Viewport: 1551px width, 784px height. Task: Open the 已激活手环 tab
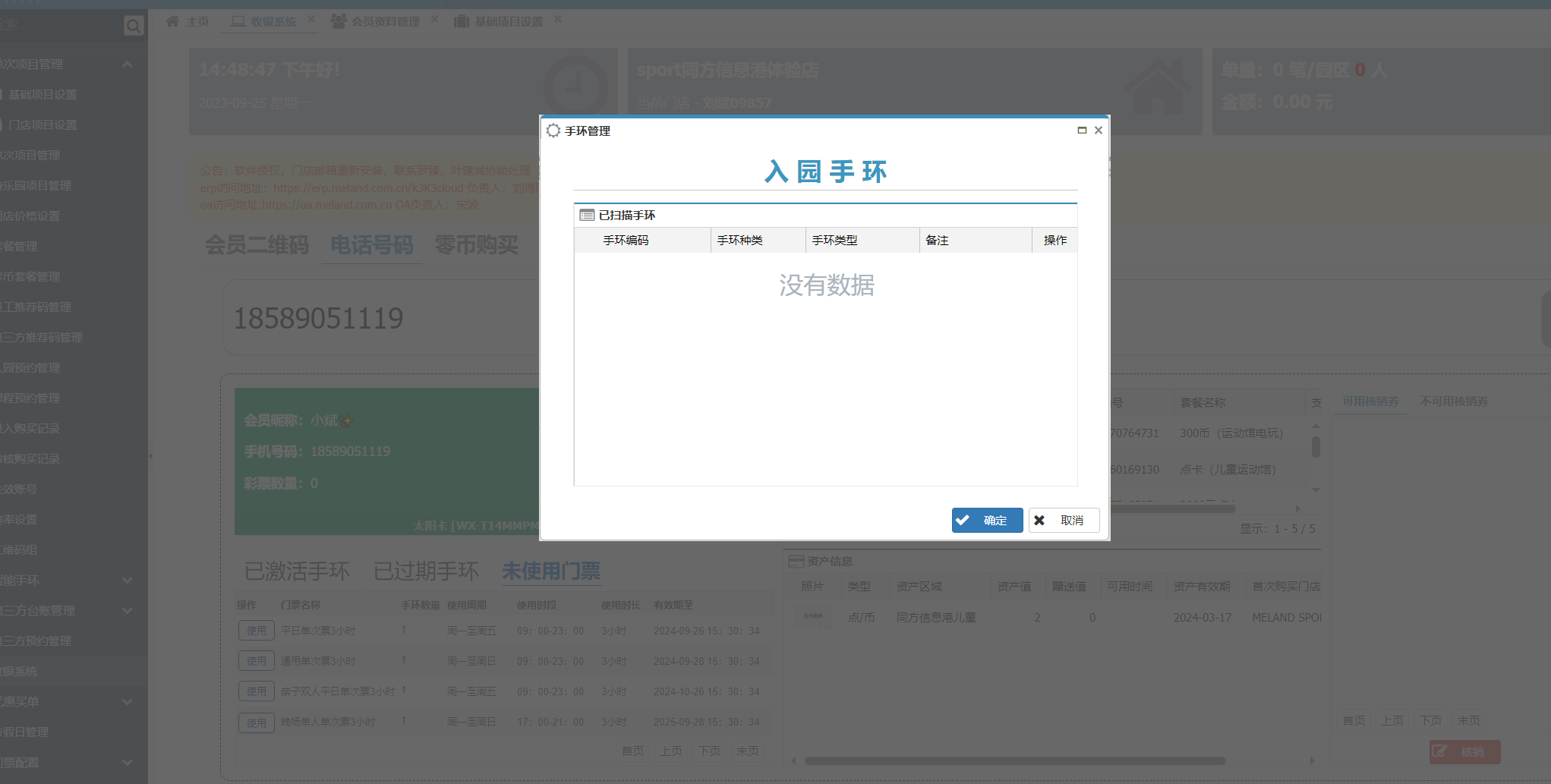[297, 571]
